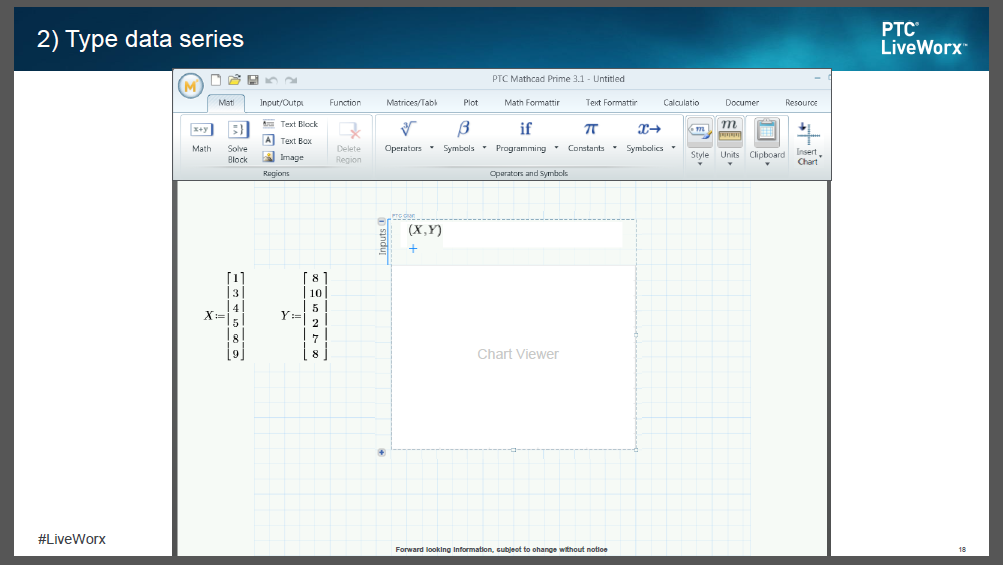Switch to the Input/Output ribbon tab
The image size is (1003, 565).
[281, 102]
